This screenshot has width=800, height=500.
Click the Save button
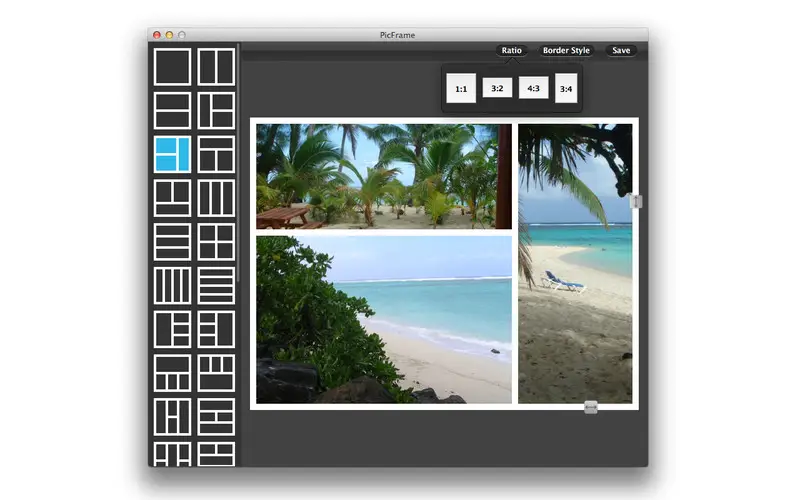(x=621, y=51)
